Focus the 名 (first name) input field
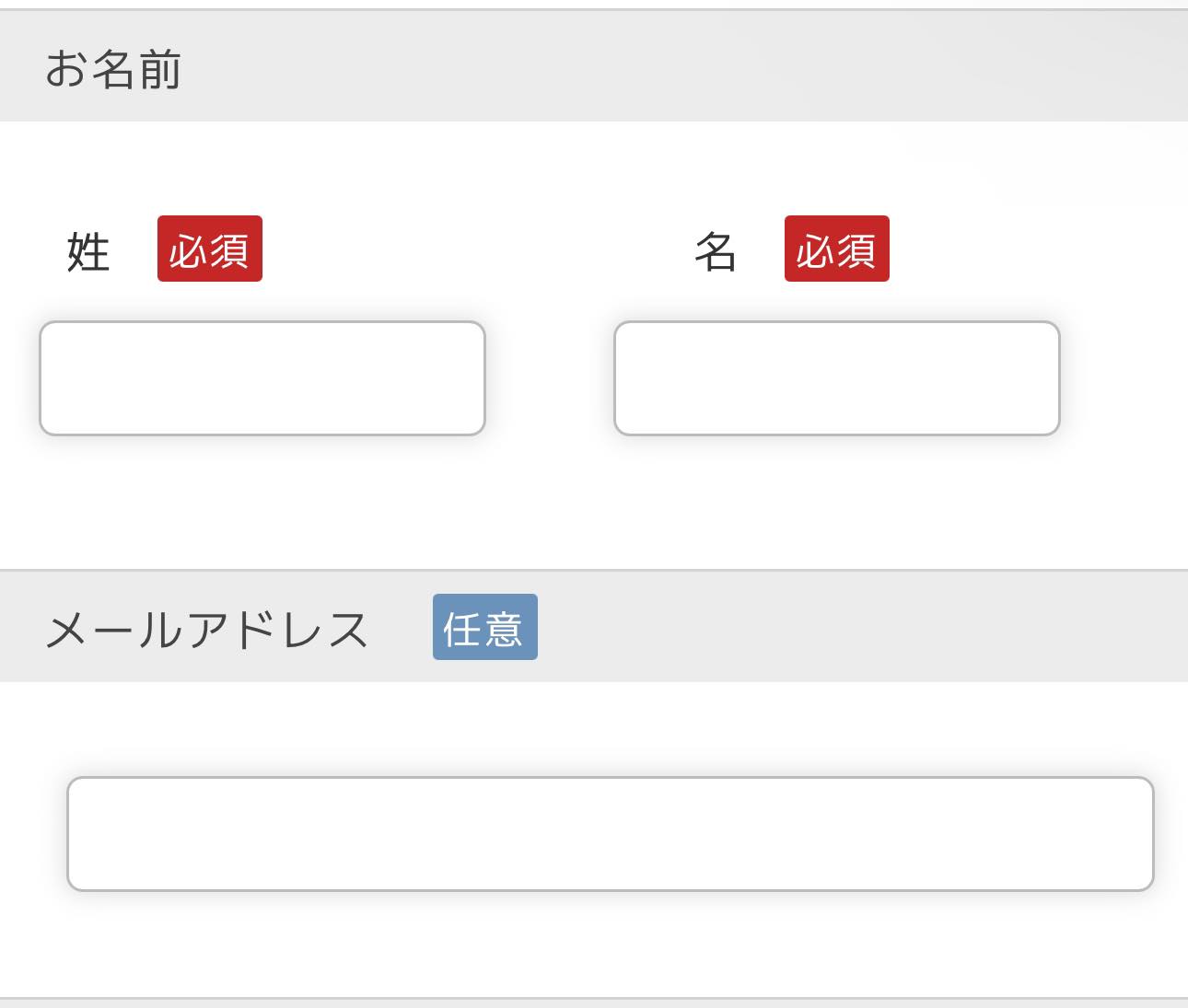Image resolution: width=1188 pixels, height=1008 pixels. coord(837,378)
